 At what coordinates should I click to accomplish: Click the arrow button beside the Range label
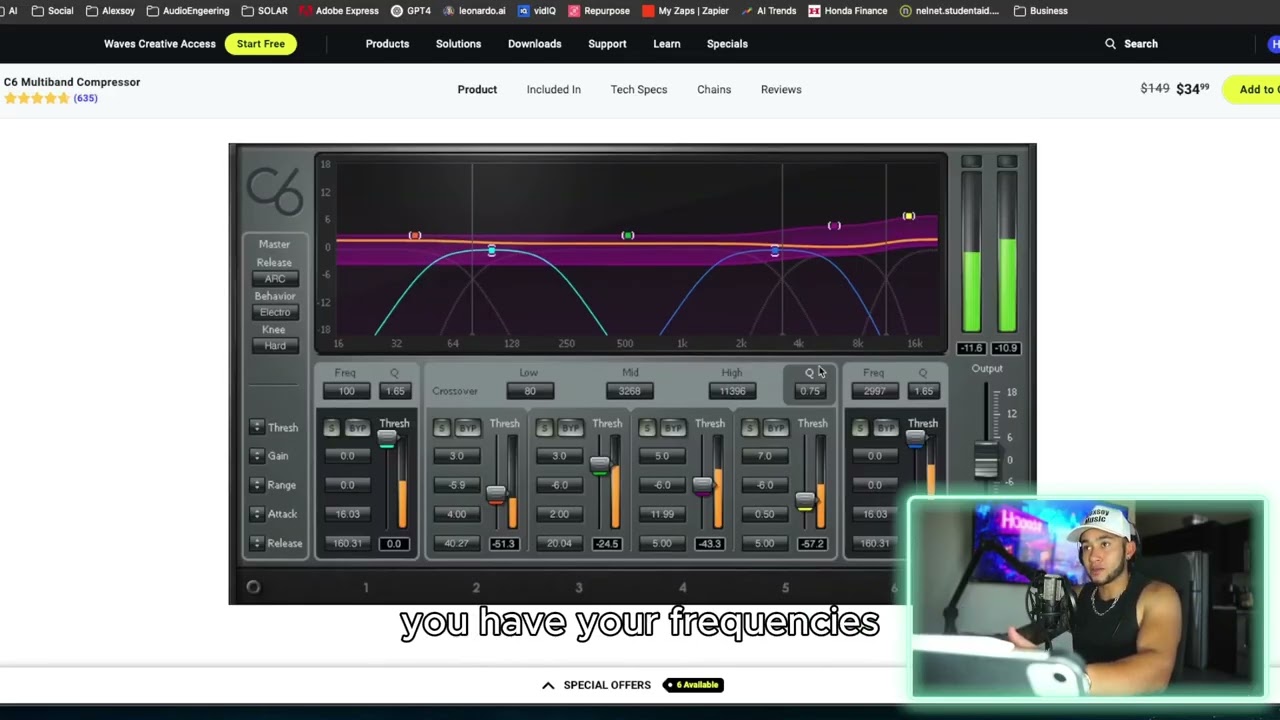[x=257, y=485]
